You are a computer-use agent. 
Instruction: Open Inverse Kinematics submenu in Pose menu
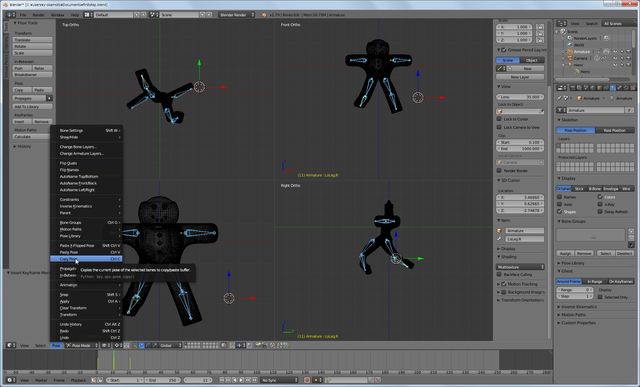coord(86,206)
